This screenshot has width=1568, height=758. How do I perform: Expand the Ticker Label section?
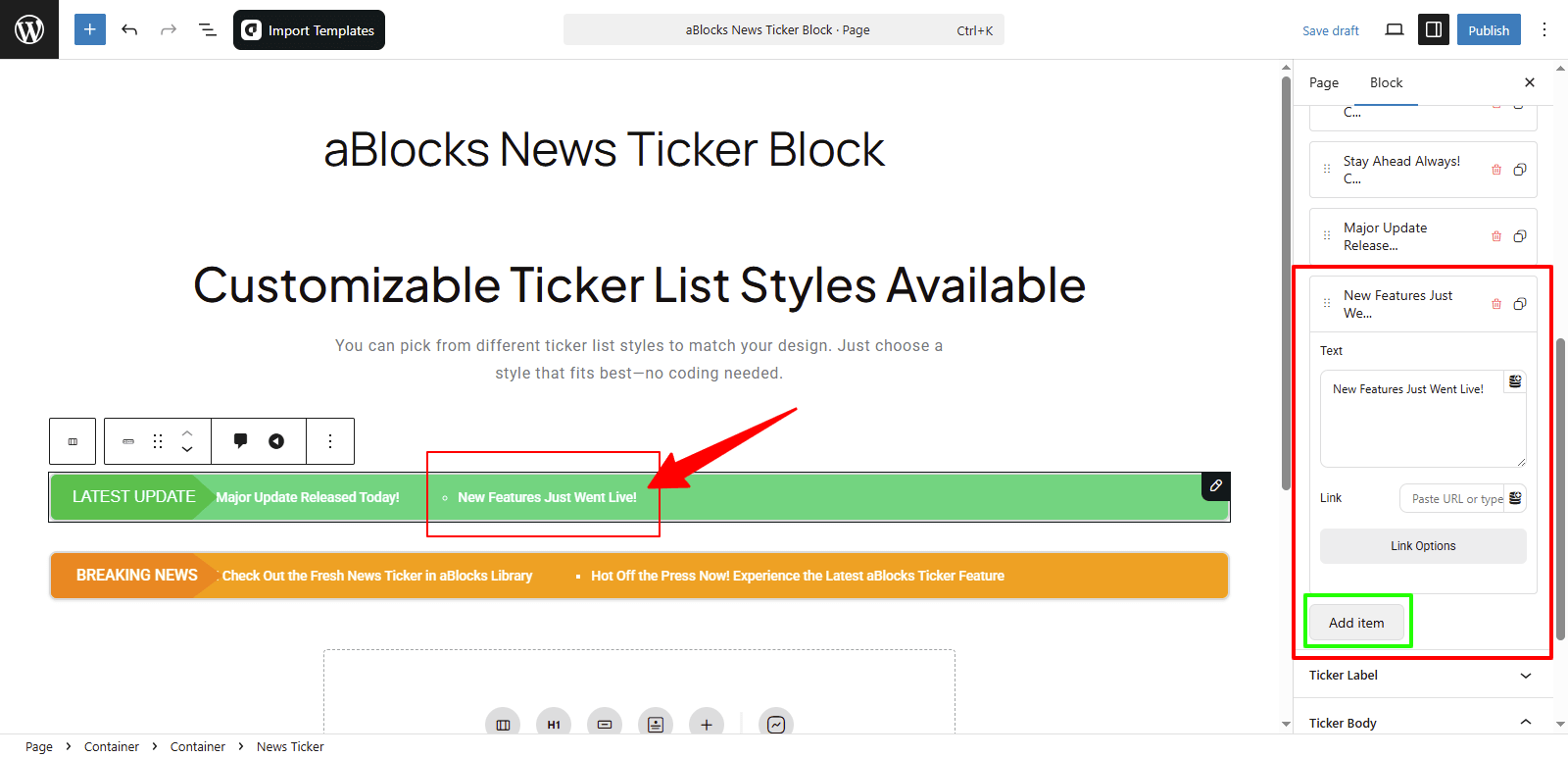(x=1422, y=675)
